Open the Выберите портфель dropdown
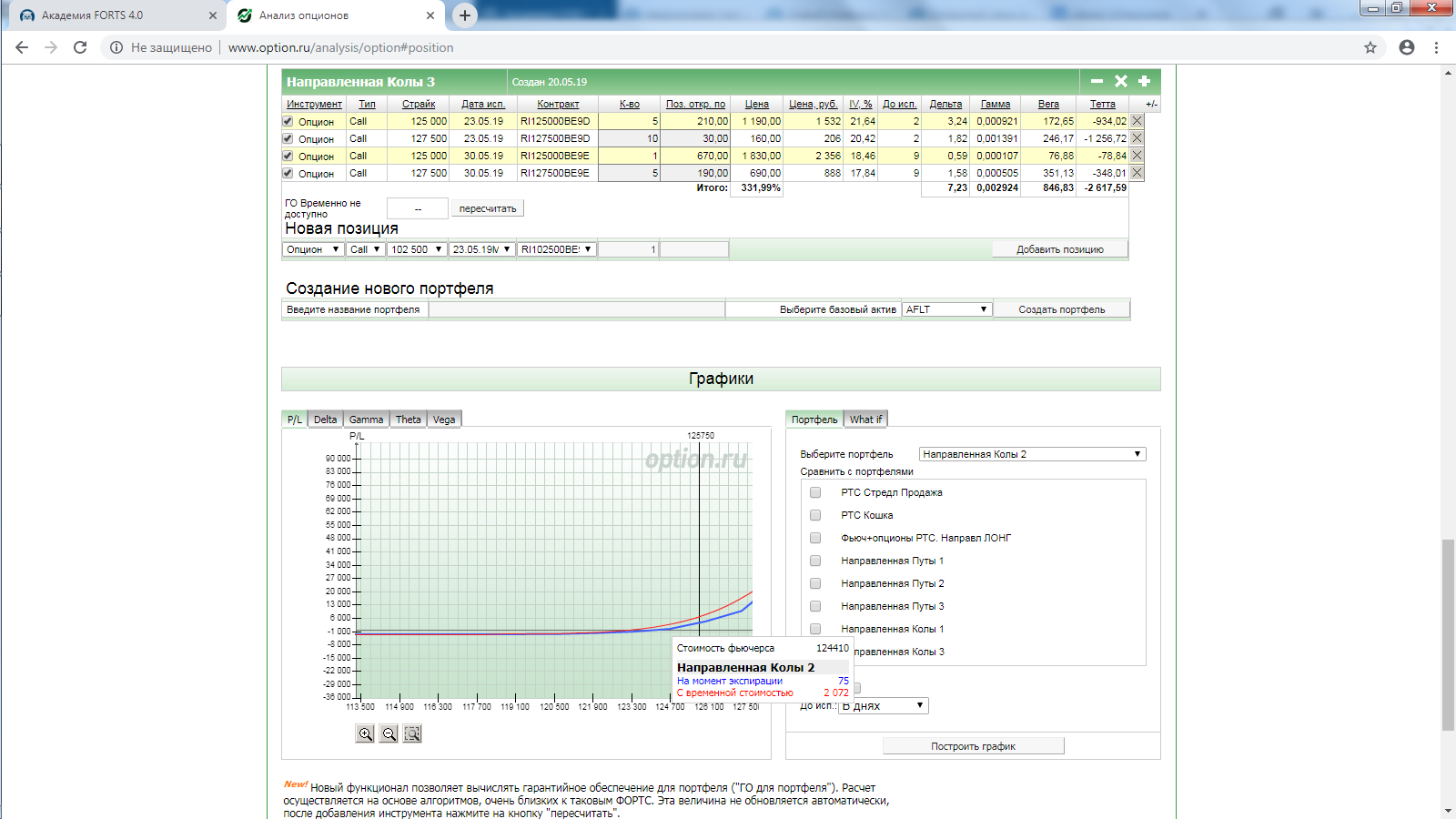Viewport: 1456px width, 819px height. [x=1031, y=454]
